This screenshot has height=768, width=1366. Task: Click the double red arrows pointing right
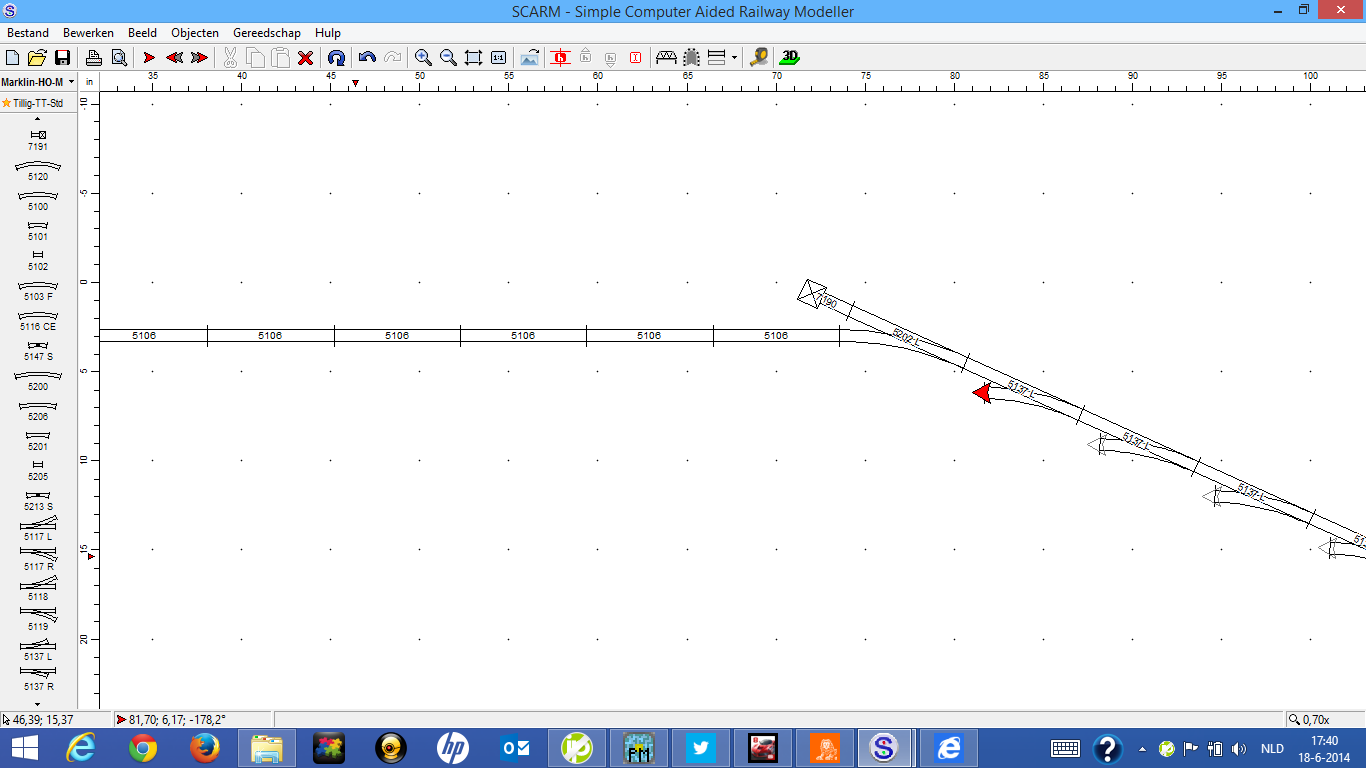199,58
